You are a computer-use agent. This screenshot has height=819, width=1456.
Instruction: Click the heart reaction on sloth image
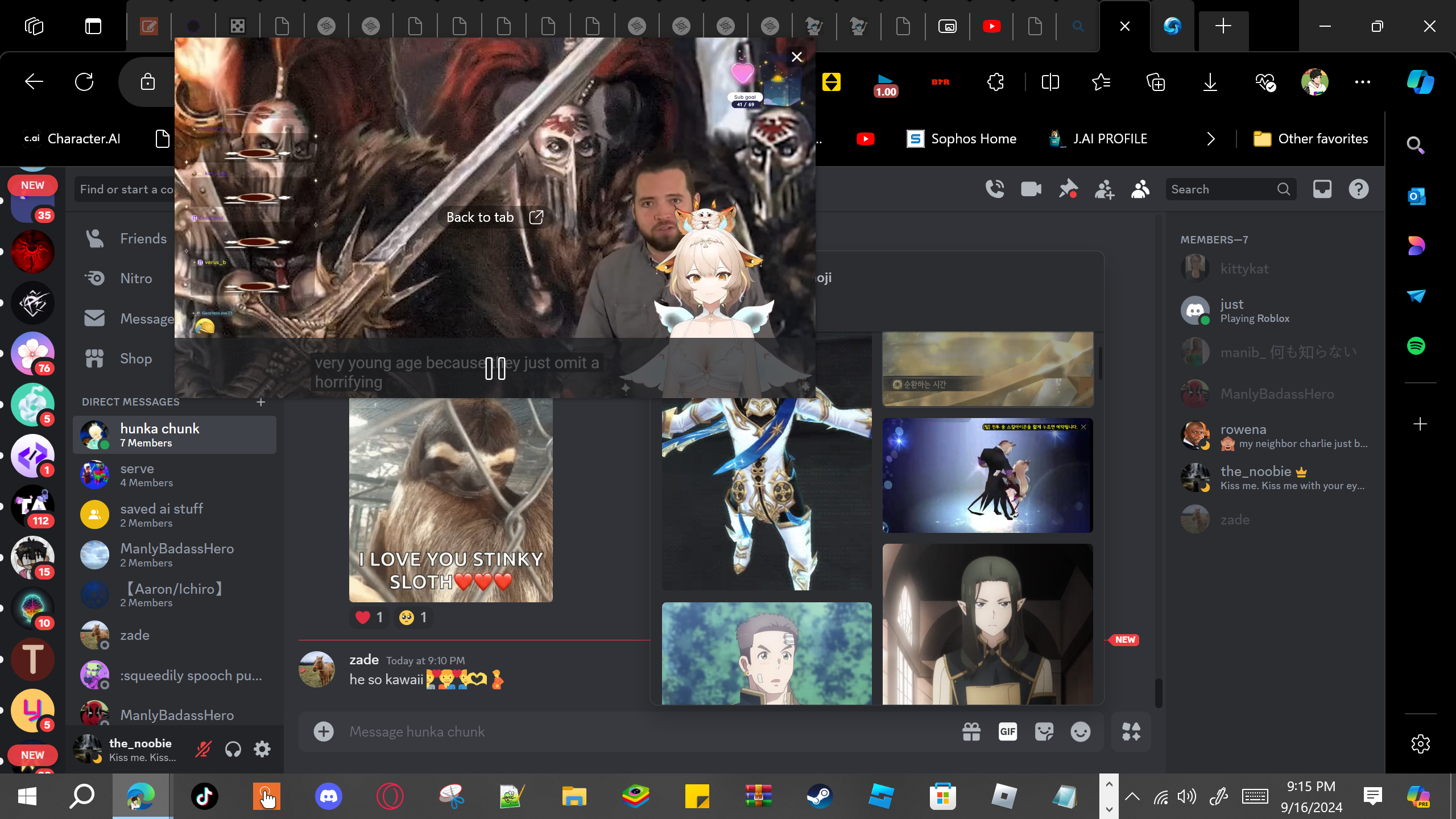pos(369,618)
